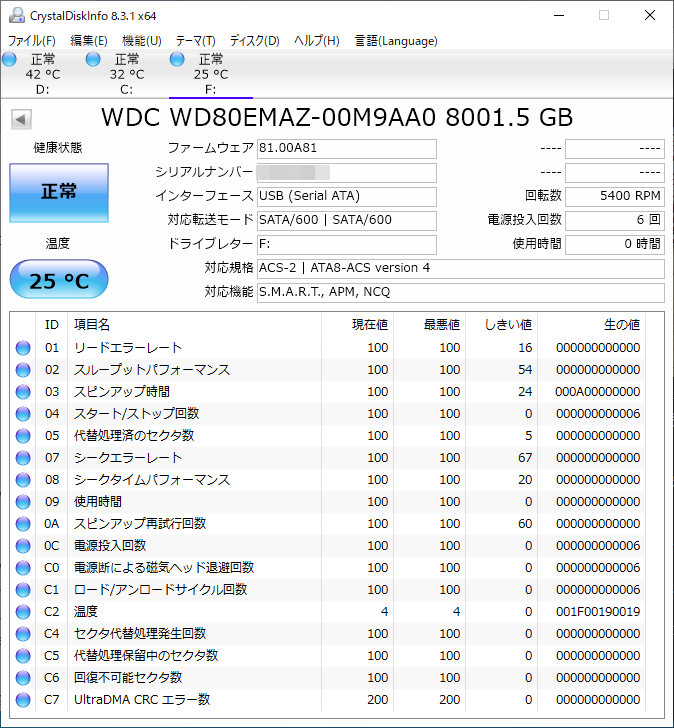Click raw value 000A00000000 in スピンアップ時間 row
Screen dimensions: 674x728
[x=597, y=392]
